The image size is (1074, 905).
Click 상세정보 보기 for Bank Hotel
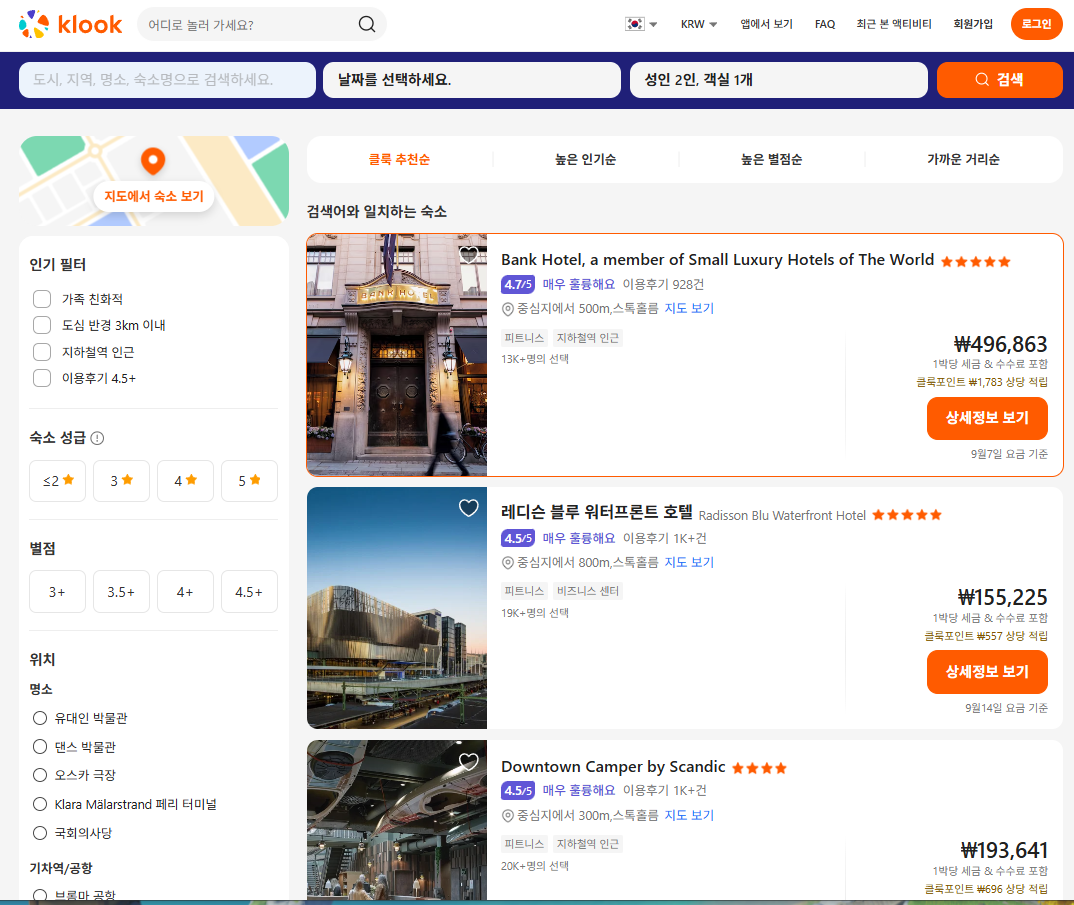(987, 418)
